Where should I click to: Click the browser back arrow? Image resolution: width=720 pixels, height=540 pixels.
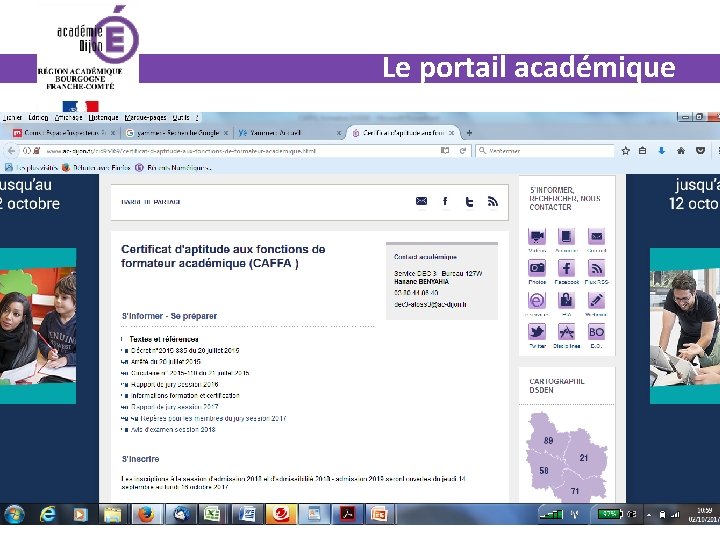tap(11, 151)
